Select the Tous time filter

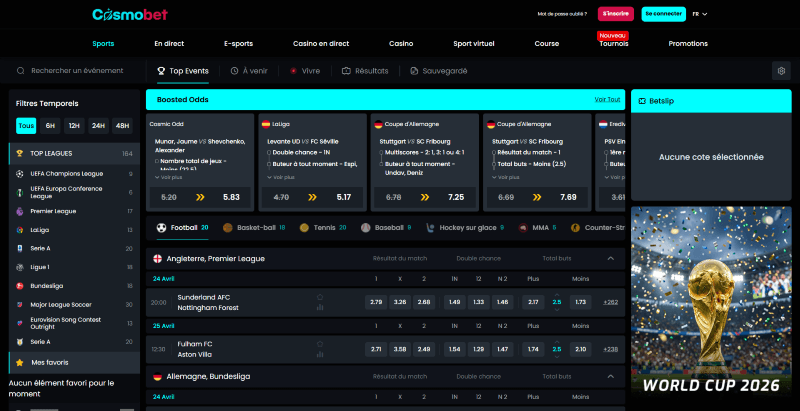coord(26,125)
